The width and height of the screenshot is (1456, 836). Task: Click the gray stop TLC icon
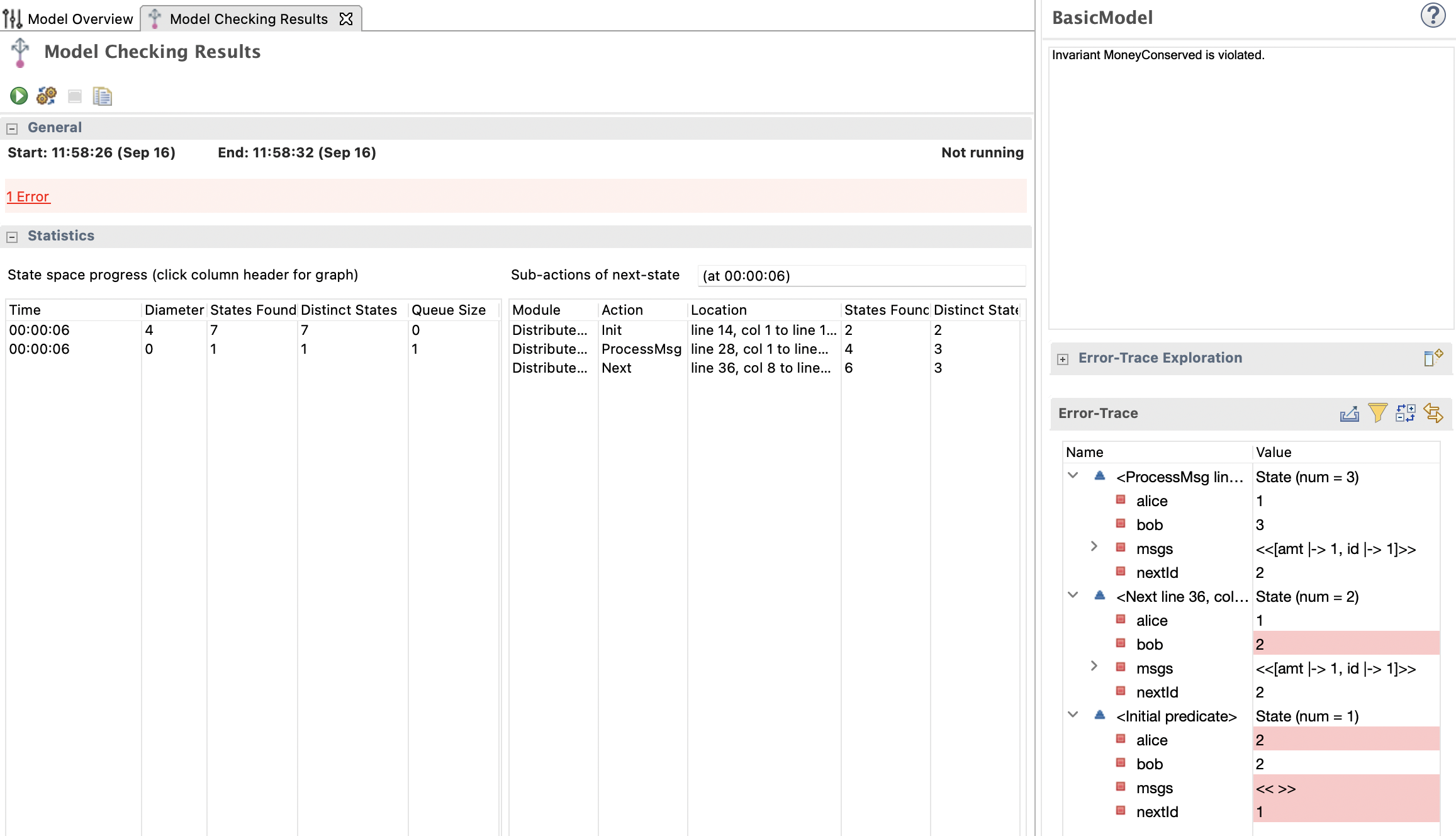tap(75, 96)
